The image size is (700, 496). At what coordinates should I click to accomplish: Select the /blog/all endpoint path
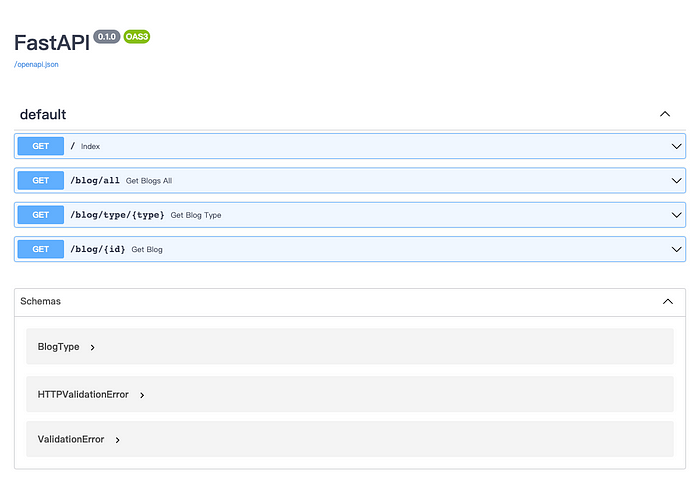95,181
